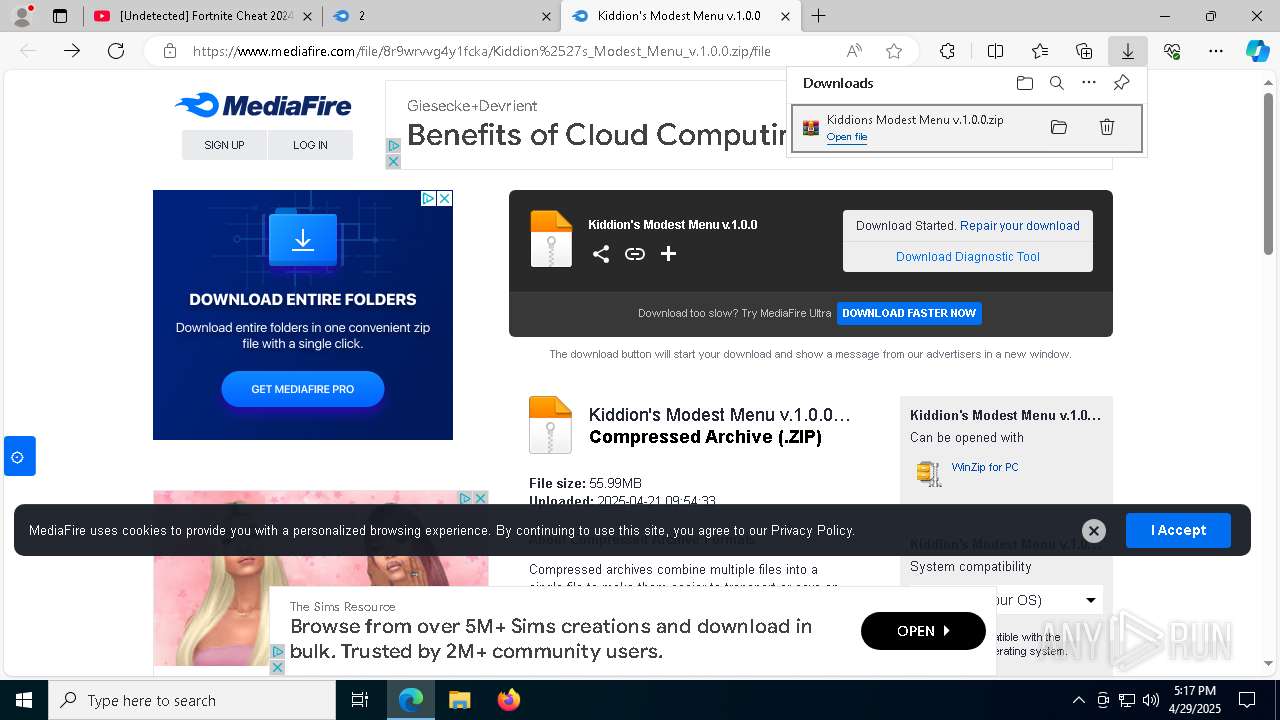Launch Firefox from the taskbar
This screenshot has height=720, width=1280.
[x=509, y=700]
